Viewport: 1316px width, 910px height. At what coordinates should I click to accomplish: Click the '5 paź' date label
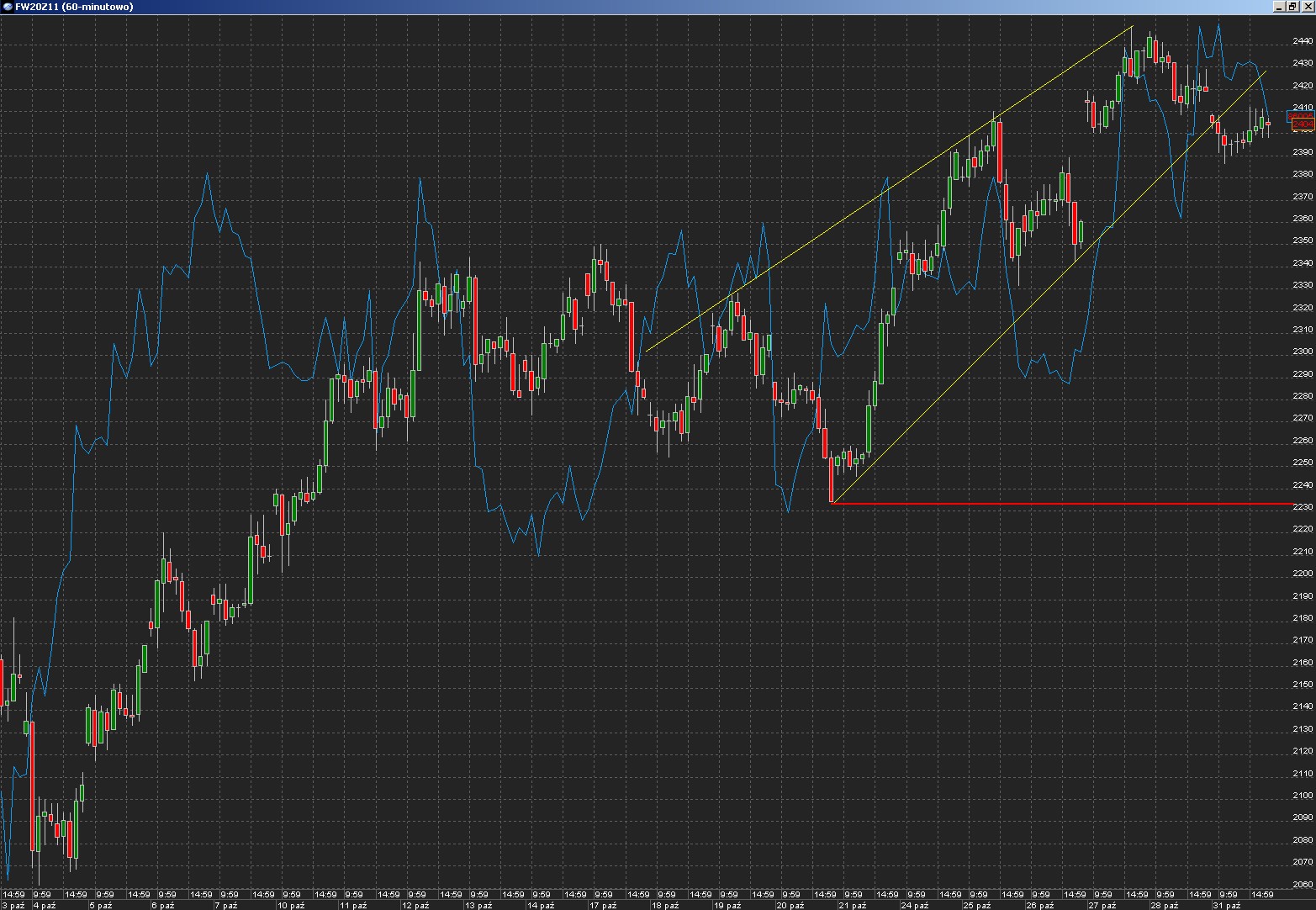tap(101, 905)
